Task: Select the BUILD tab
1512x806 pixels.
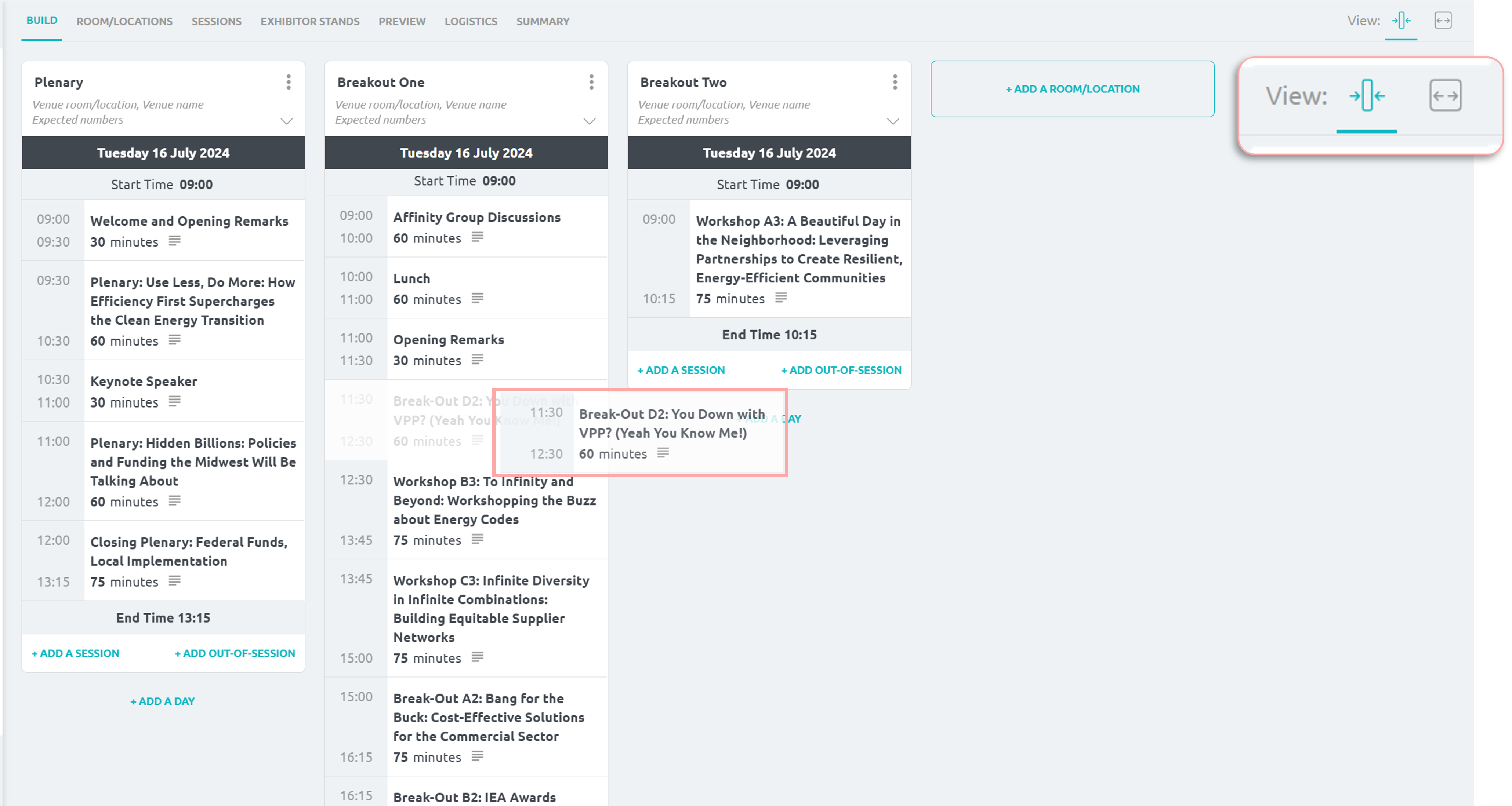Action: (42, 21)
